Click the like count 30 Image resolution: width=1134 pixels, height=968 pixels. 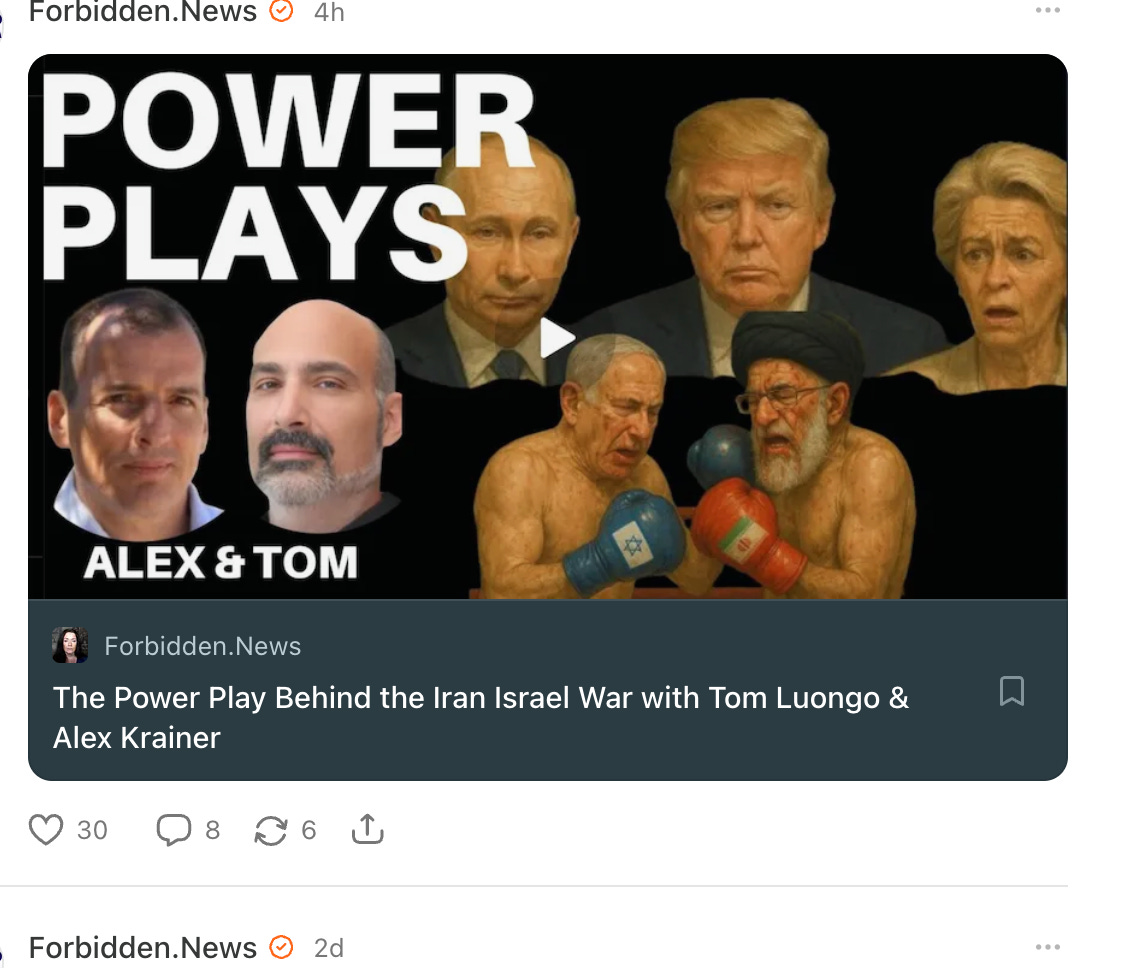93,830
